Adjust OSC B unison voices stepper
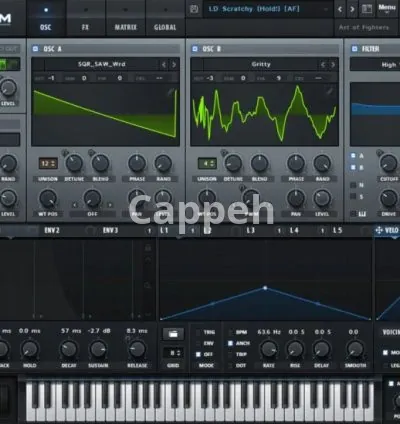The height and width of the screenshot is (424, 400). pos(207,163)
